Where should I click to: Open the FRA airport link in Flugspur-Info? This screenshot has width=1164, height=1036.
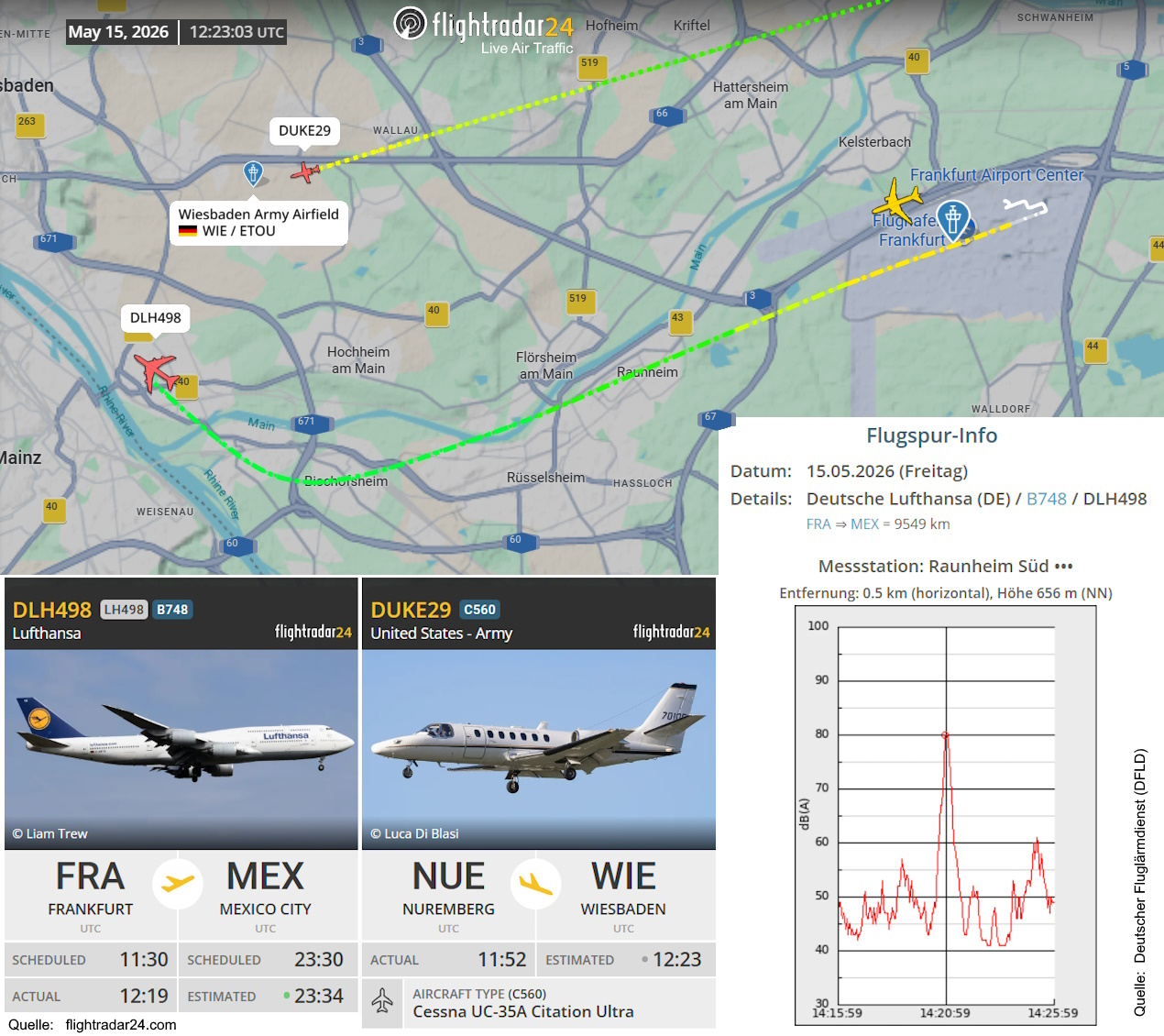(818, 524)
